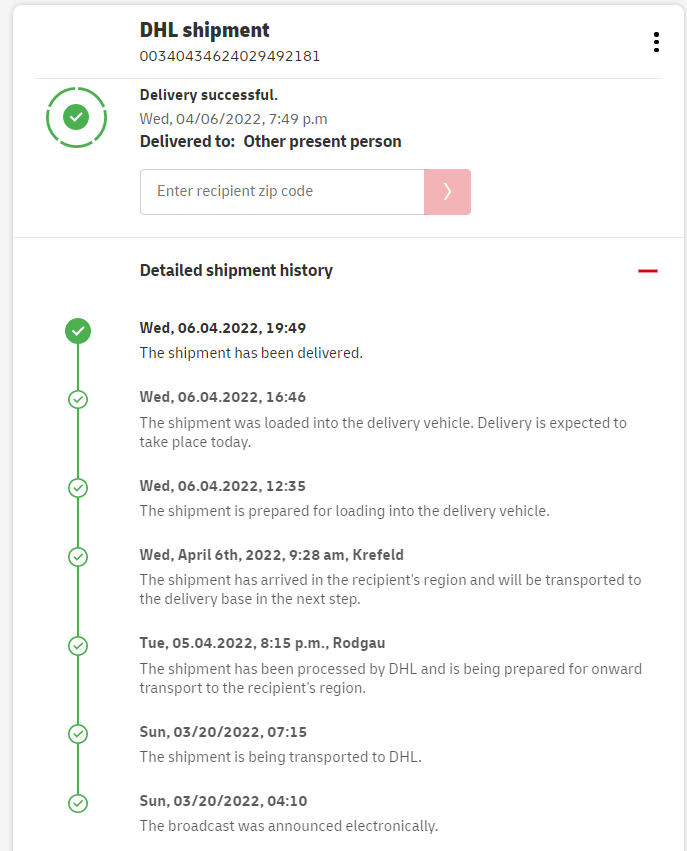Click the 'Other present person' delivery recipient text
The width and height of the screenshot is (687, 851).
tap(322, 142)
